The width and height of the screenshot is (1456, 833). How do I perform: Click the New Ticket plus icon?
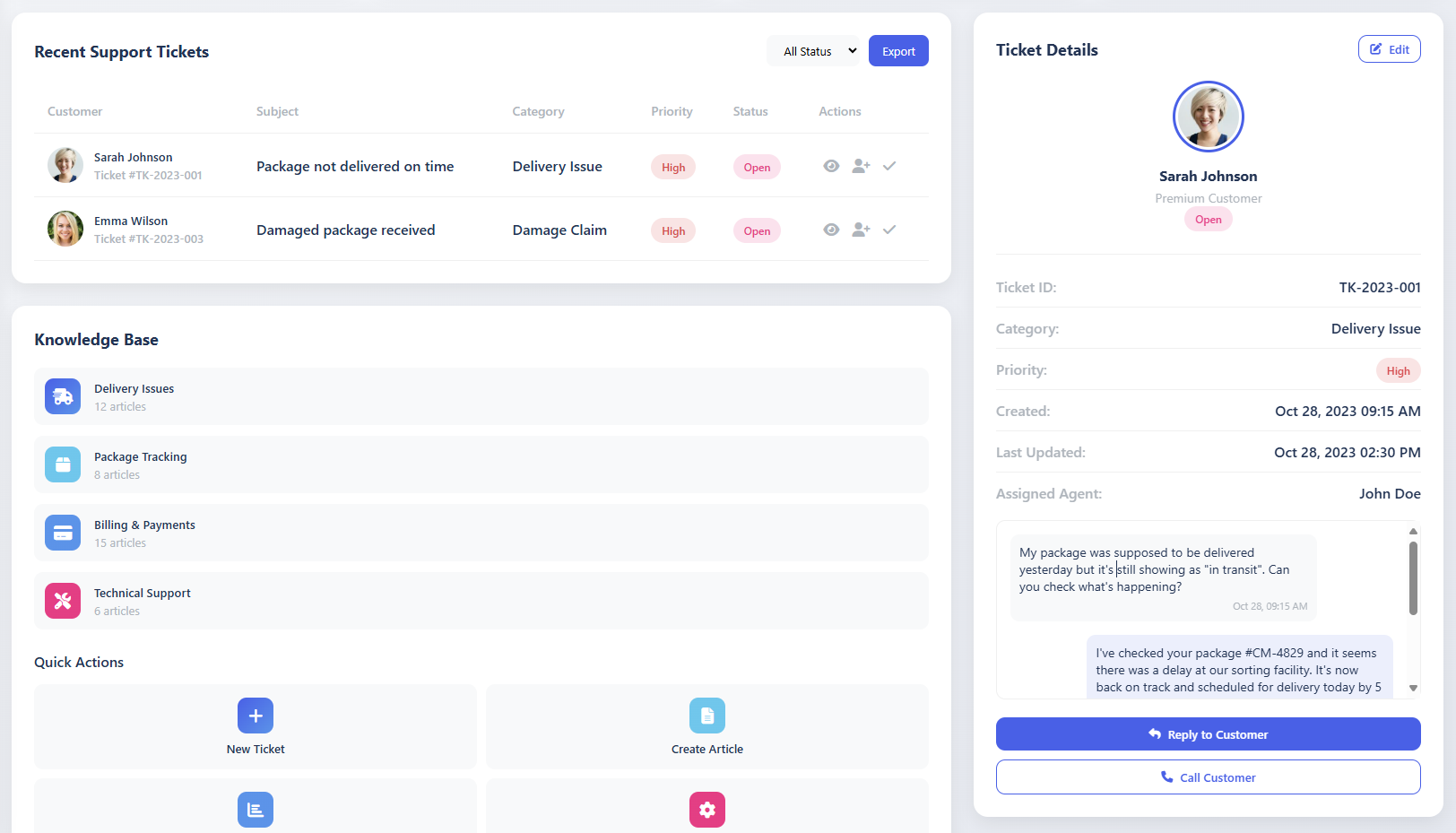(256, 716)
